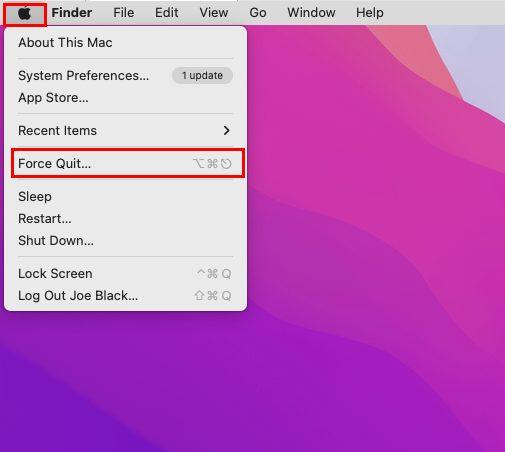Open the Edit menu in menu bar
Screen dimensions: 505x452
tap(167, 13)
